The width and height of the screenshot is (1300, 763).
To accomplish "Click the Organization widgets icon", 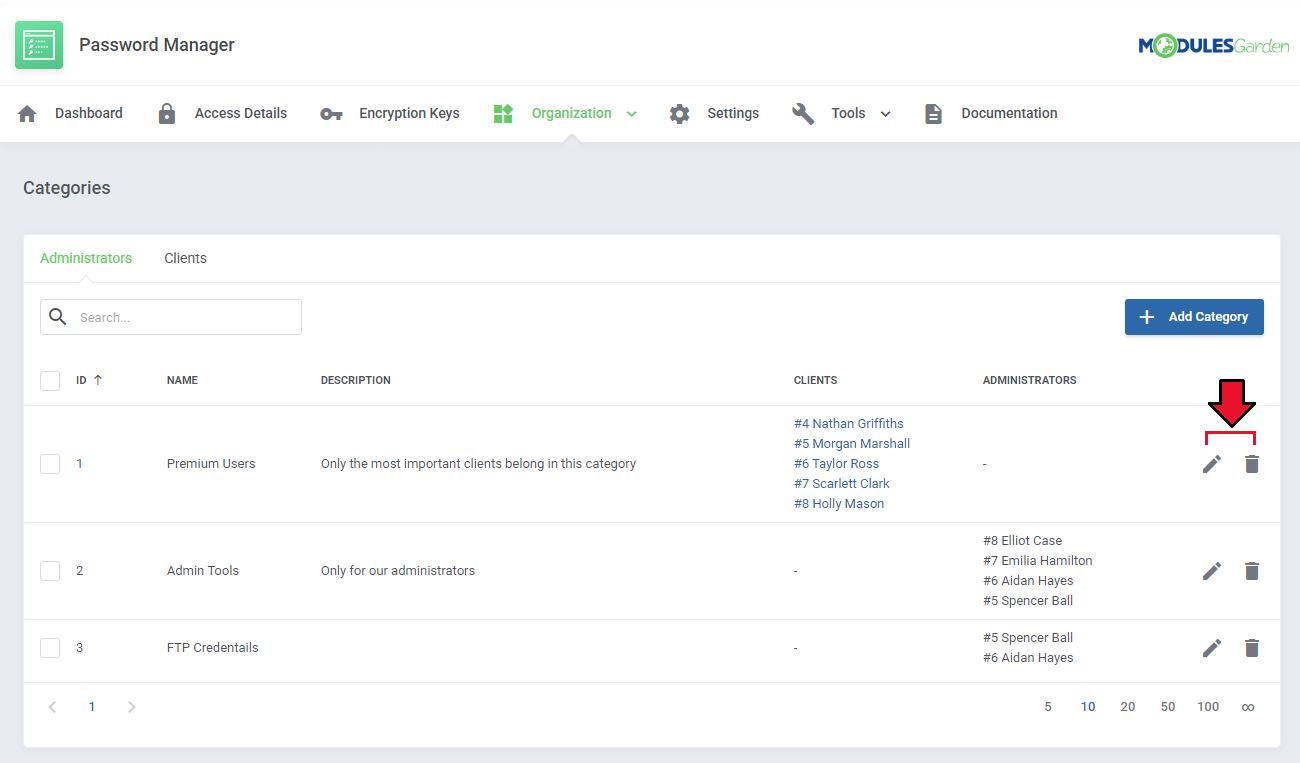I will tap(503, 113).
